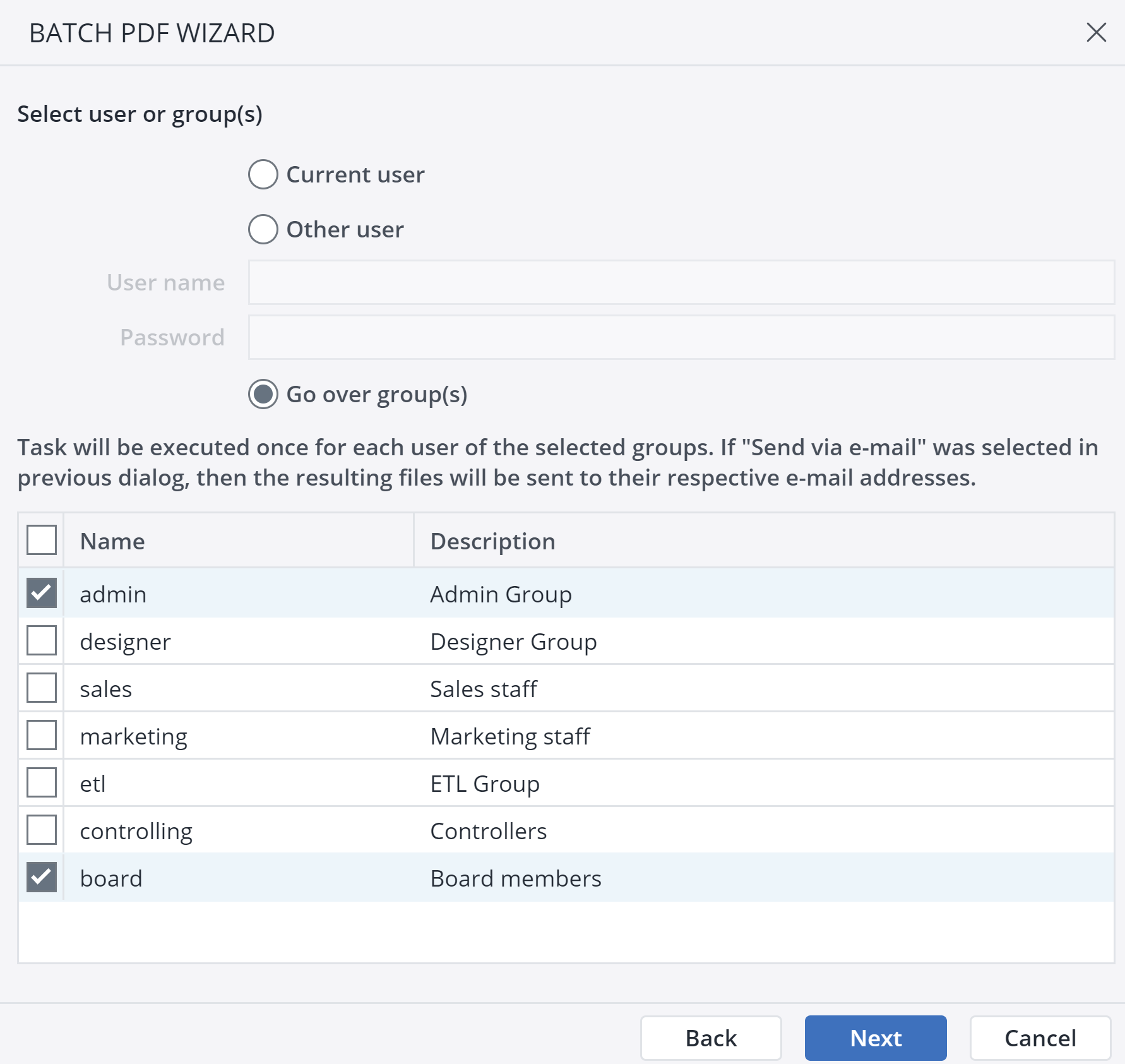Toggle the select-all checkbox in header
This screenshot has width=1125, height=1064.
(42, 540)
